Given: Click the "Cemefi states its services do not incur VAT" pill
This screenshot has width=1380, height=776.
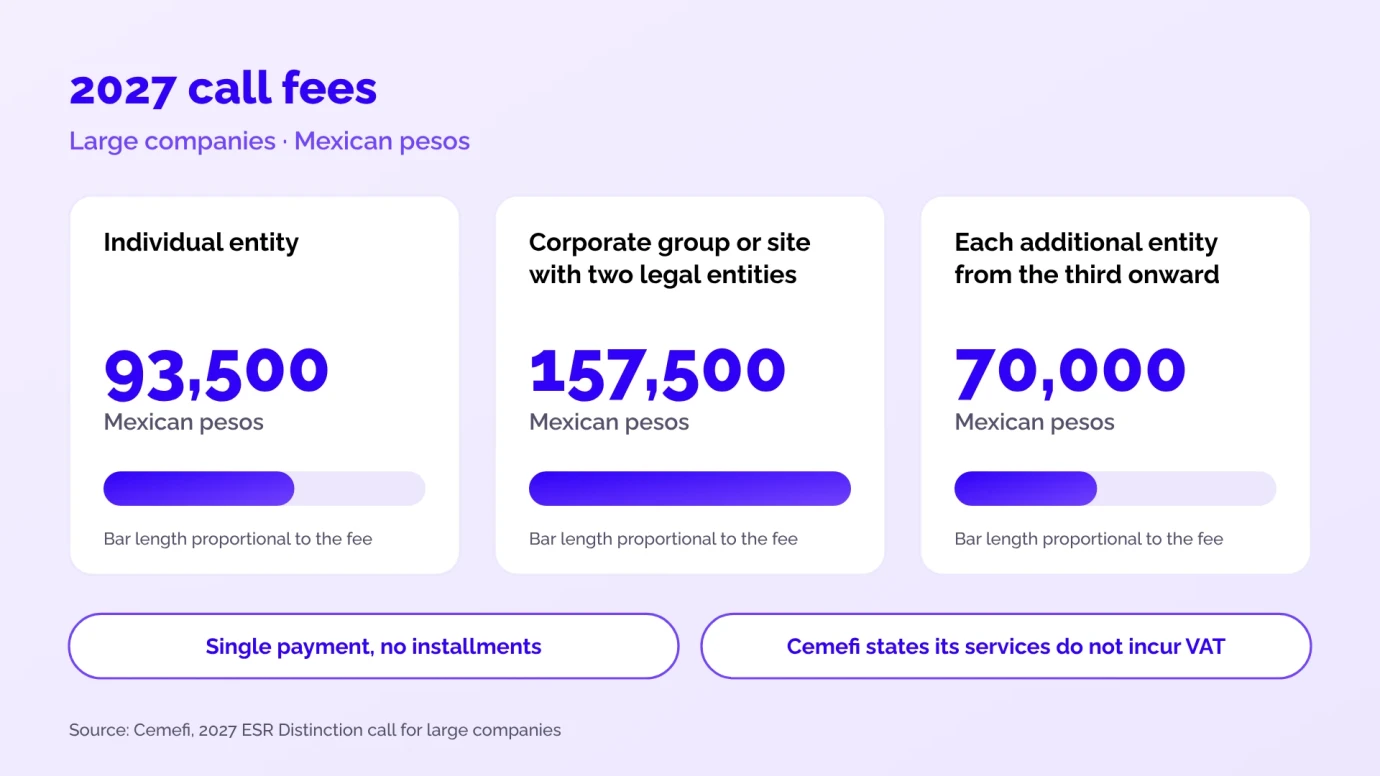Looking at the screenshot, I should (1005, 646).
